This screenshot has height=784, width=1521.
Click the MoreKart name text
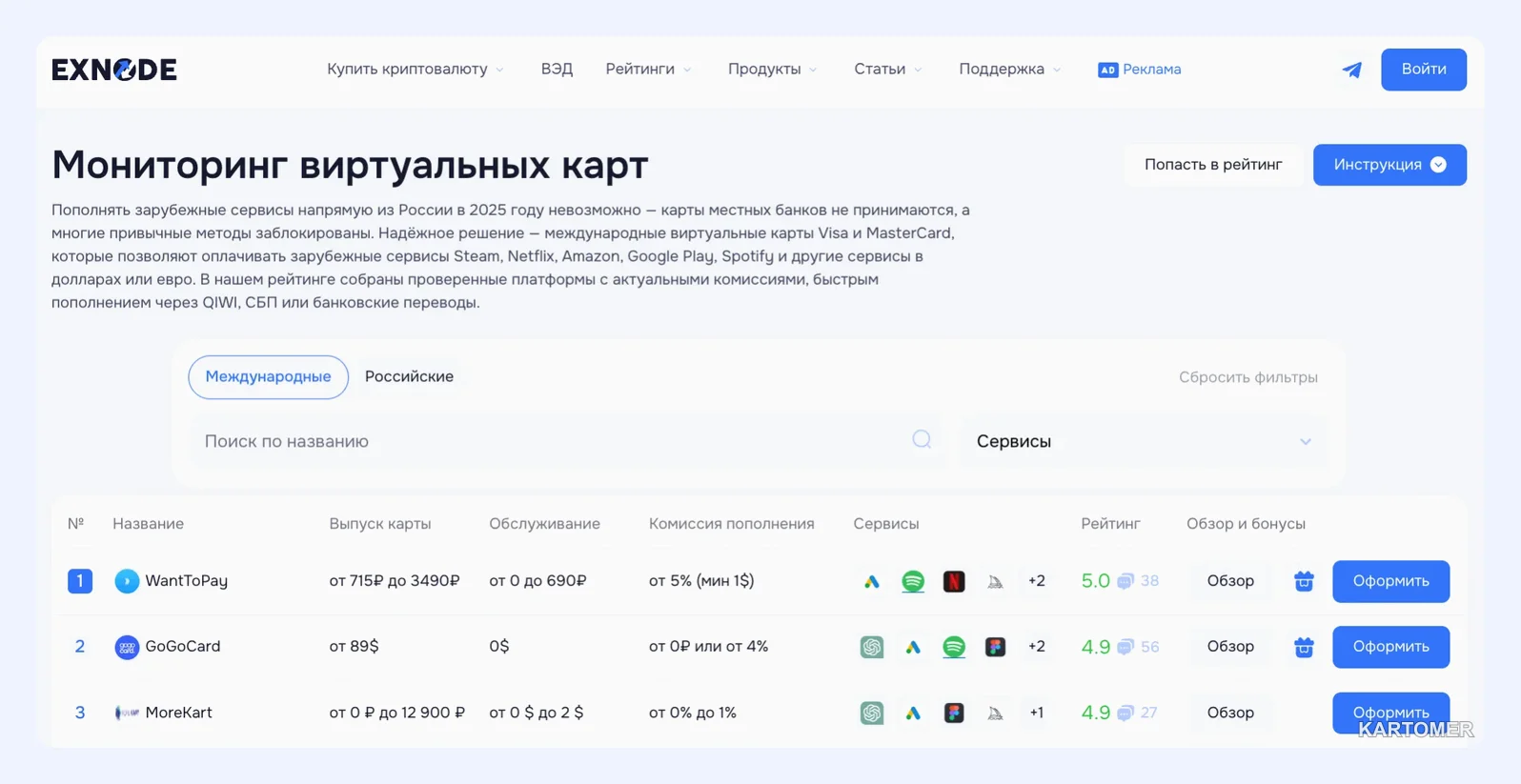click(178, 713)
